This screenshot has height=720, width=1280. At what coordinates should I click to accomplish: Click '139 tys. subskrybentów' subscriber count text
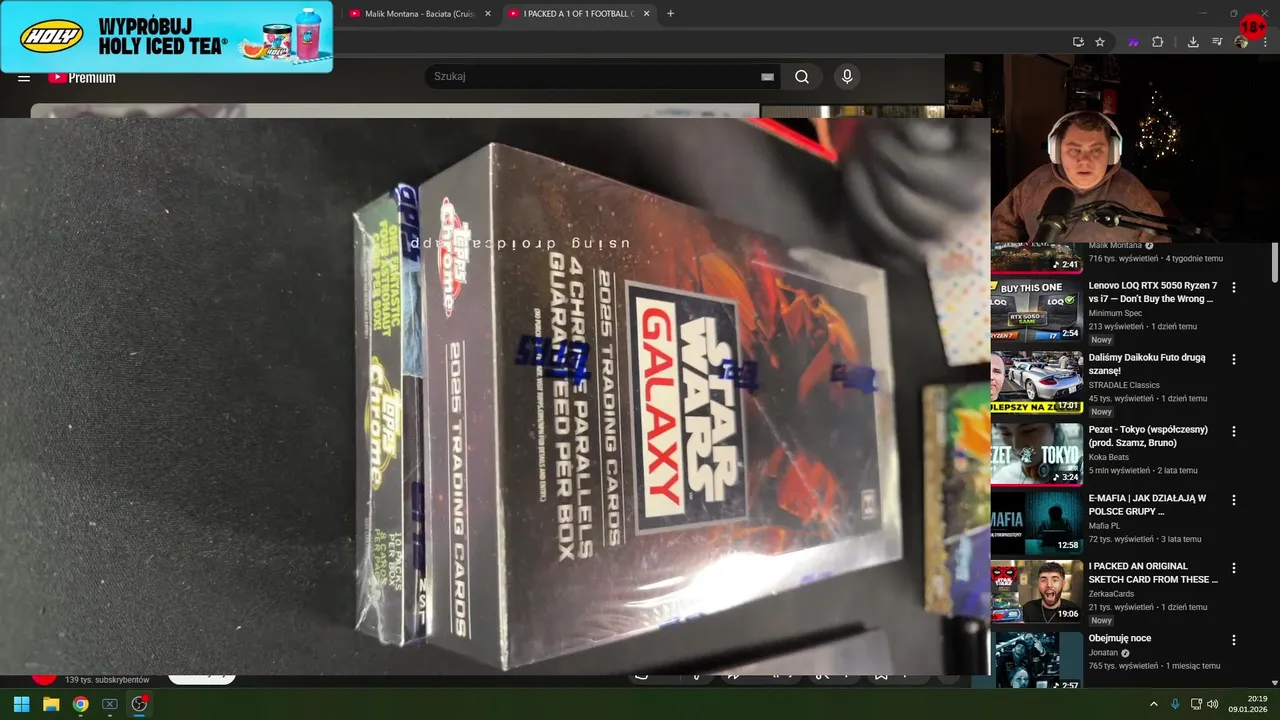point(107,680)
